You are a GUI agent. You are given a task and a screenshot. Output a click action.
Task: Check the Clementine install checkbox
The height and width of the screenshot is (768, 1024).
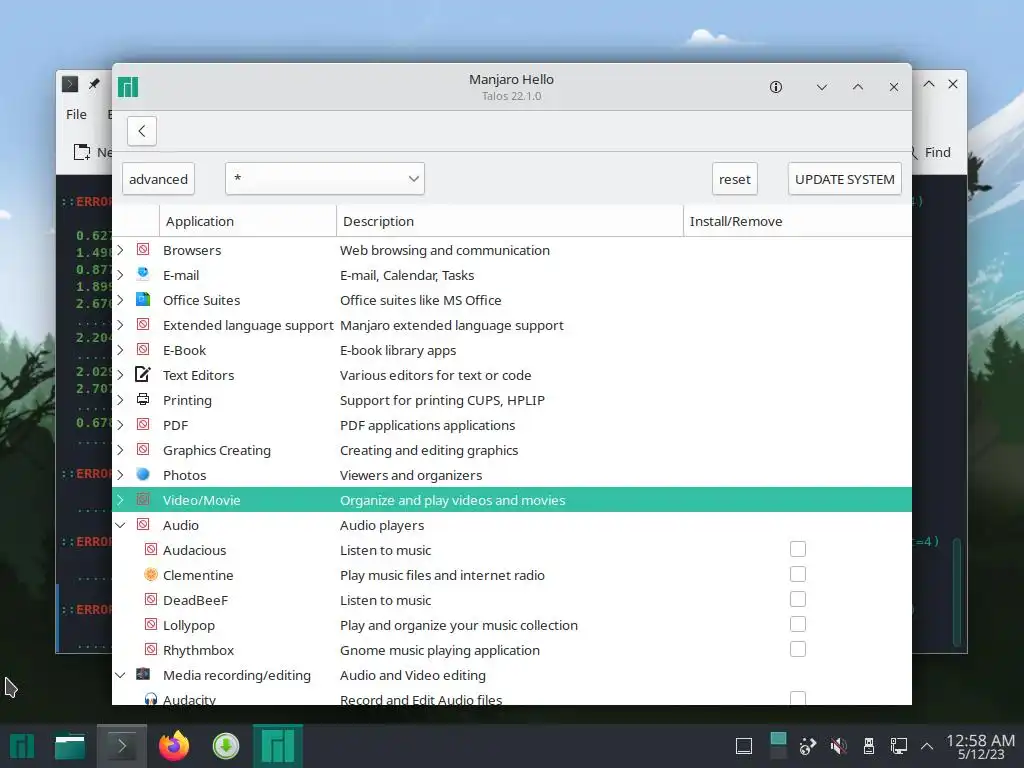[x=797, y=574]
